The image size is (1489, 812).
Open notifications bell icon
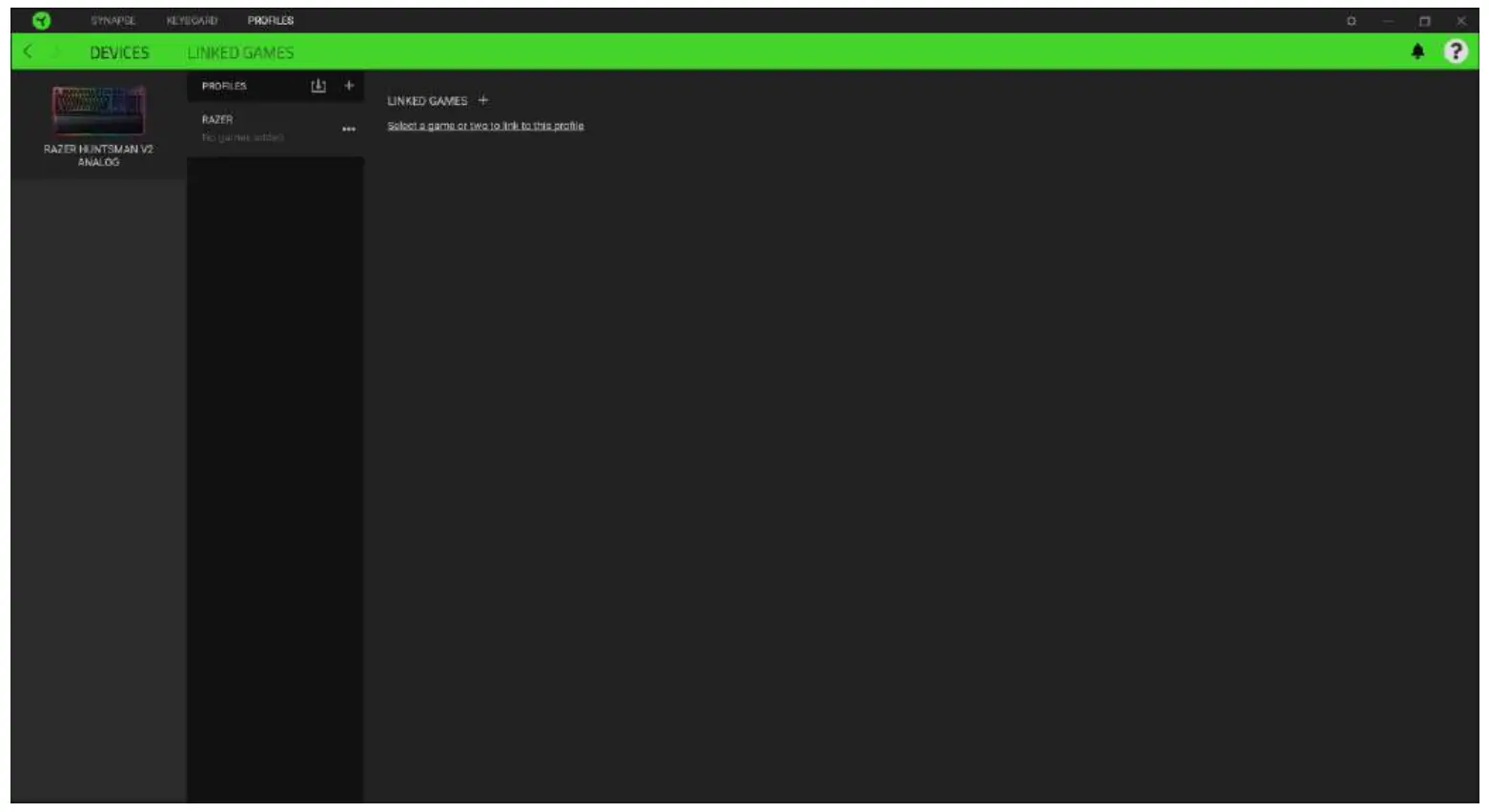[x=1418, y=51]
